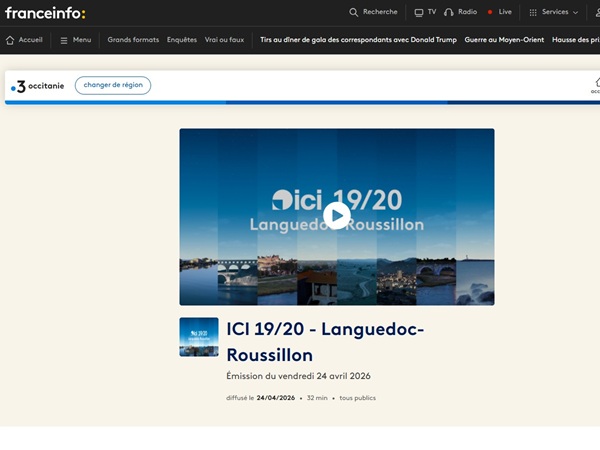Click the Recherche search label
The height and width of the screenshot is (450, 600).
tap(380, 12)
